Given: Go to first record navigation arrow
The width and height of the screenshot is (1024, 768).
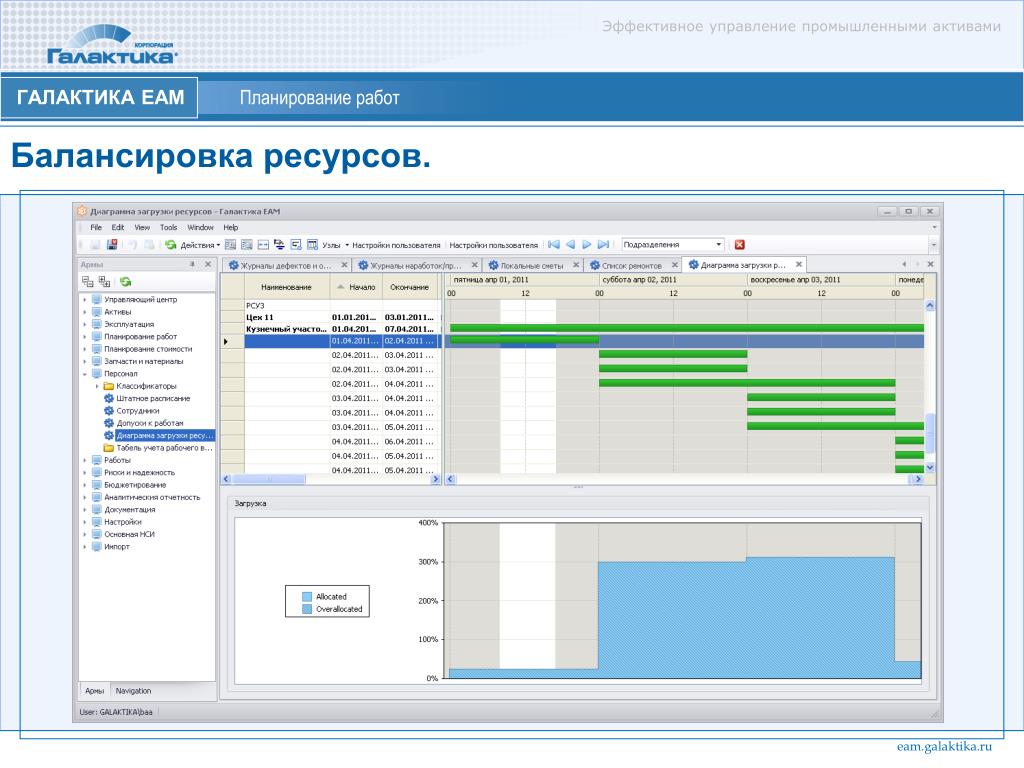Looking at the screenshot, I should [553, 244].
